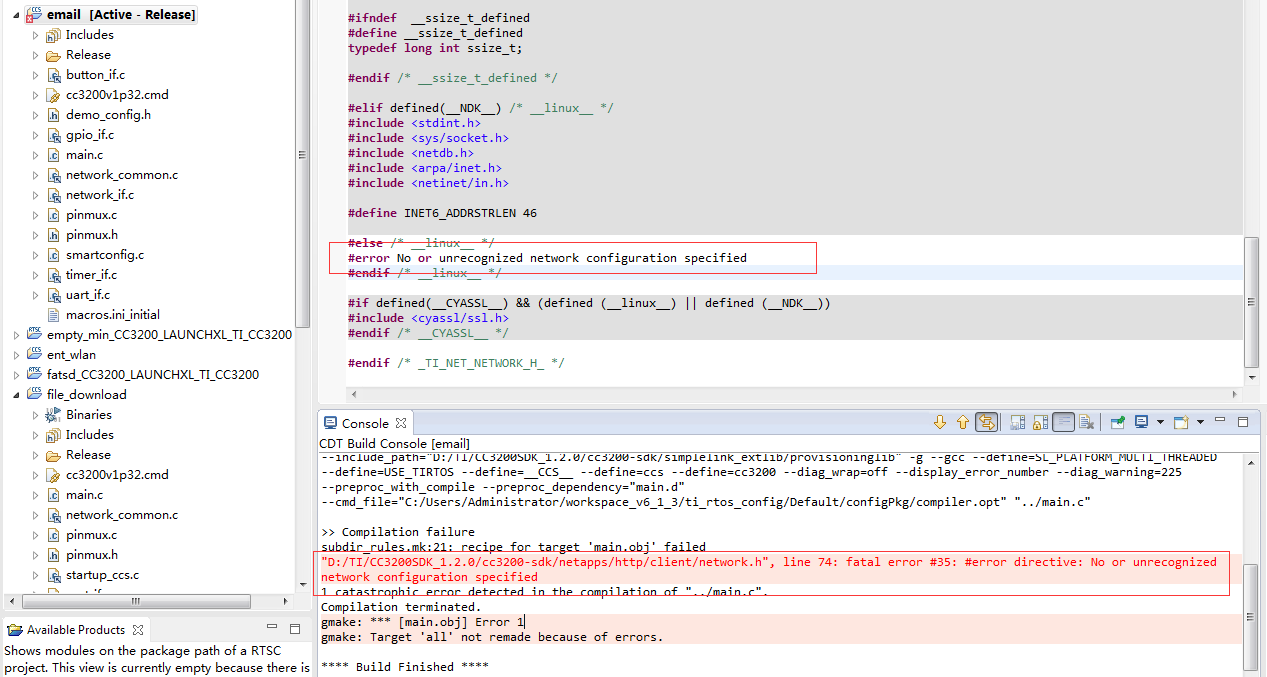Click Binaries folder icon in file_download
Viewport: 1267px width, 677px height.
[x=53, y=415]
